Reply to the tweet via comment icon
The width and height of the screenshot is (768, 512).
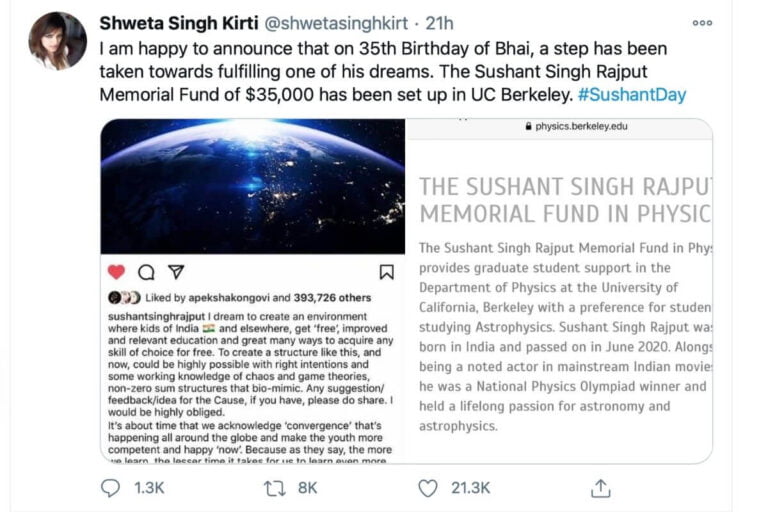111,488
